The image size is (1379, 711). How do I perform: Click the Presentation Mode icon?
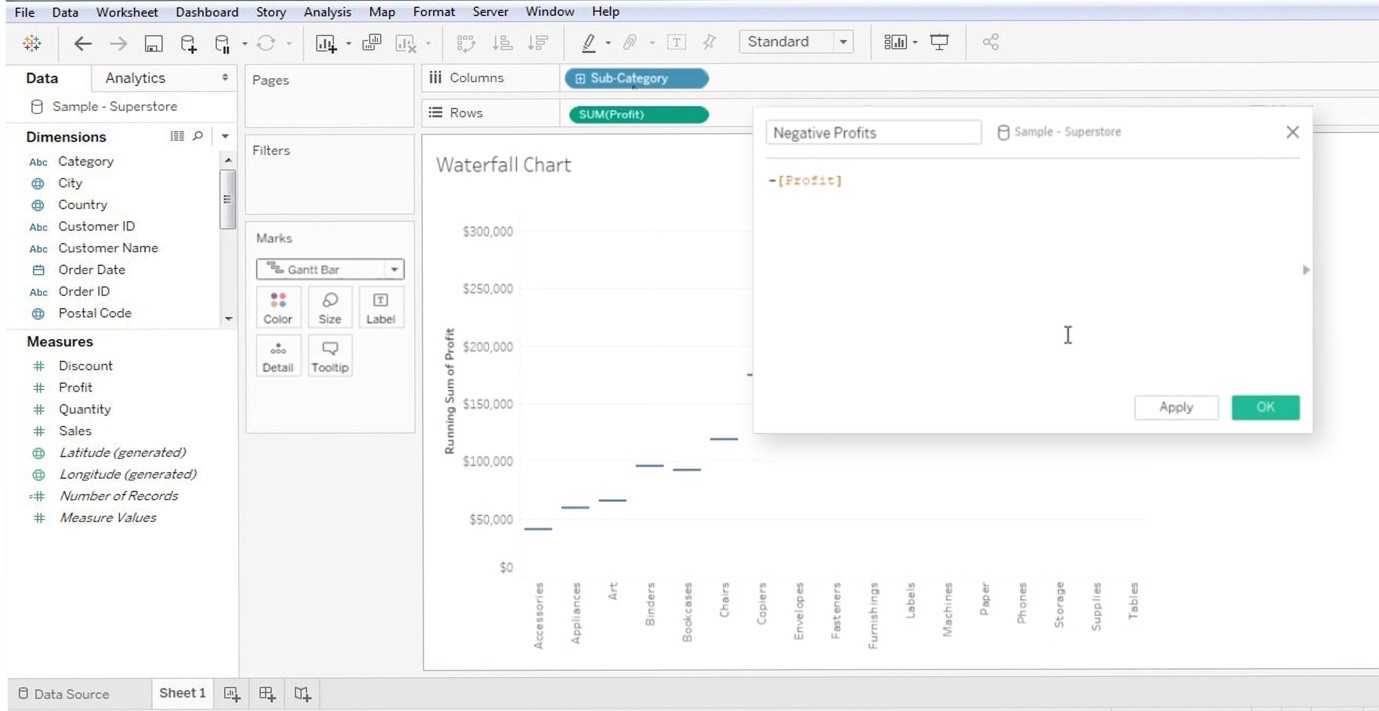click(x=939, y=42)
